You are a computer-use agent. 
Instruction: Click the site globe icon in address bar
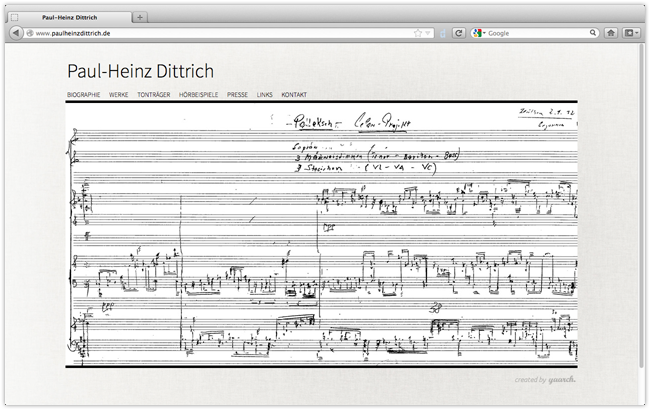[30, 33]
